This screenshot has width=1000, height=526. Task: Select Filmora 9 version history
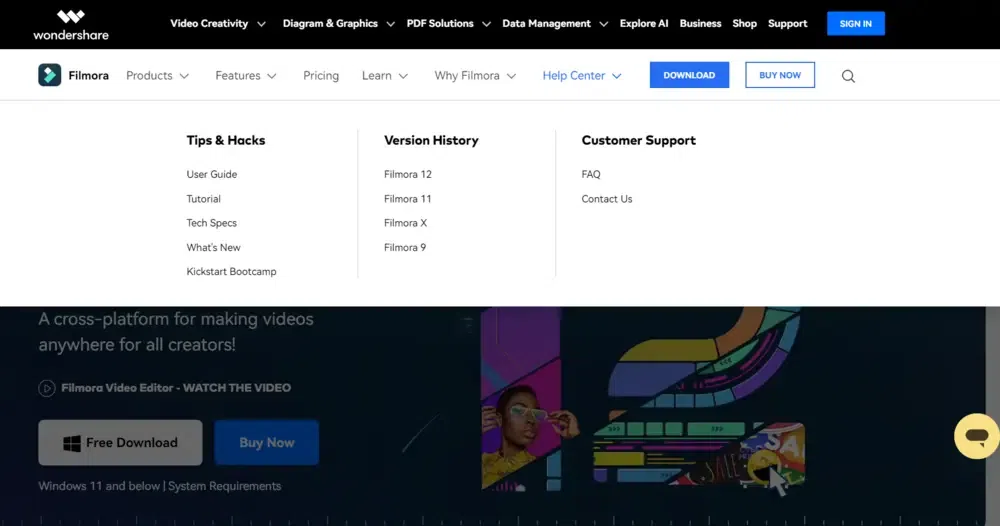click(405, 247)
